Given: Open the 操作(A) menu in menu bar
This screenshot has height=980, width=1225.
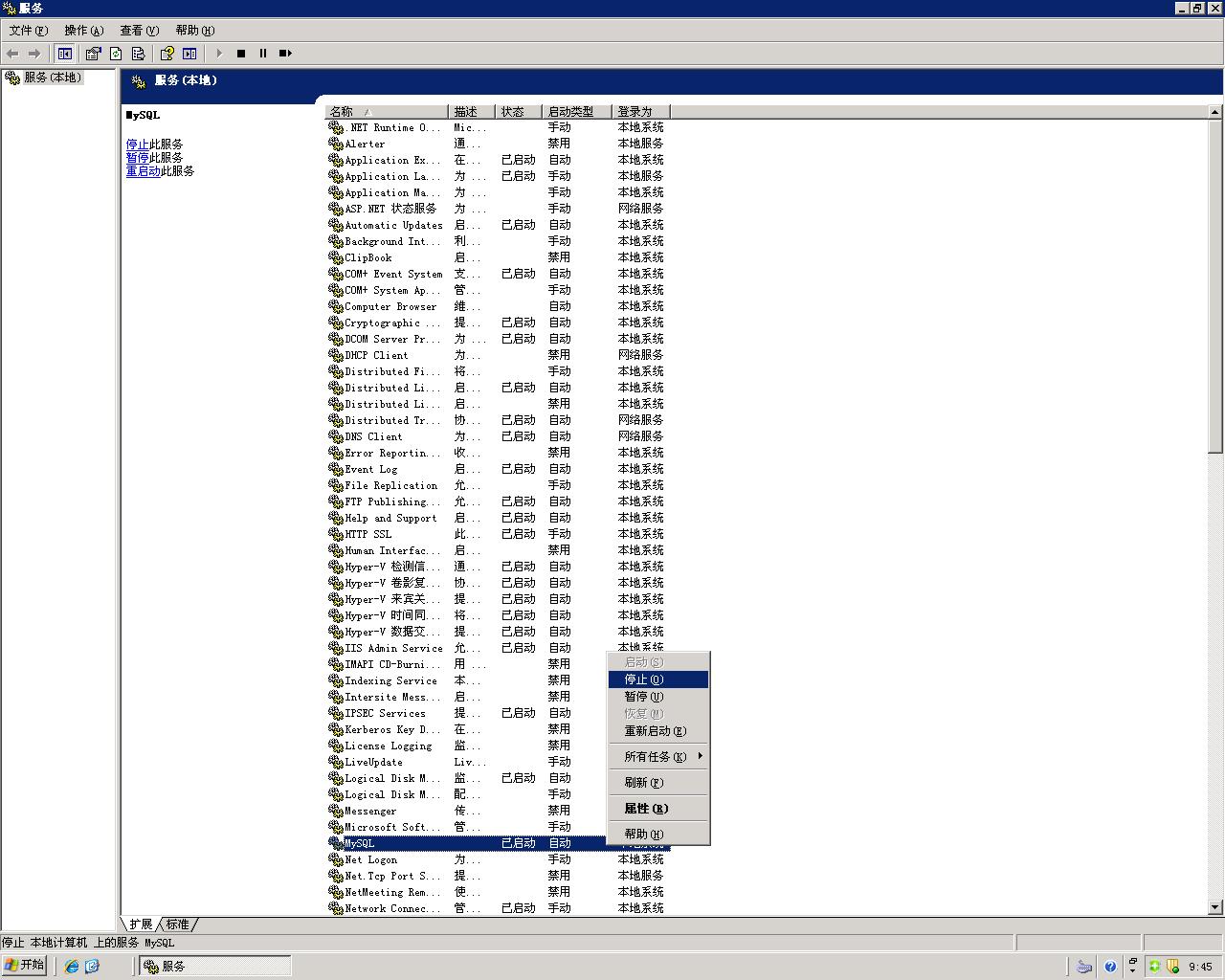Looking at the screenshot, I should pos(83,31).
